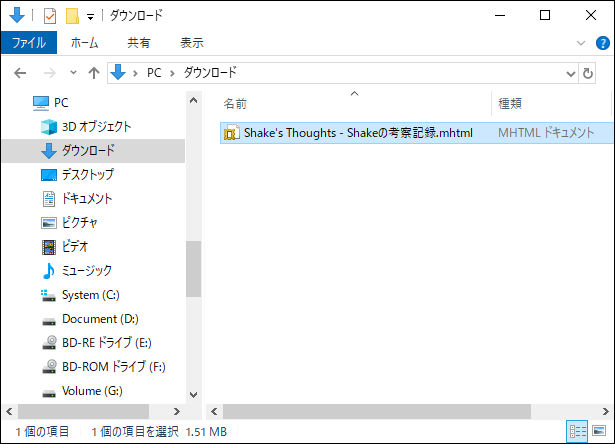The image size is (615, 444).
Task: Expand the chevron after PC in address bar
Action: pos(172,73)
